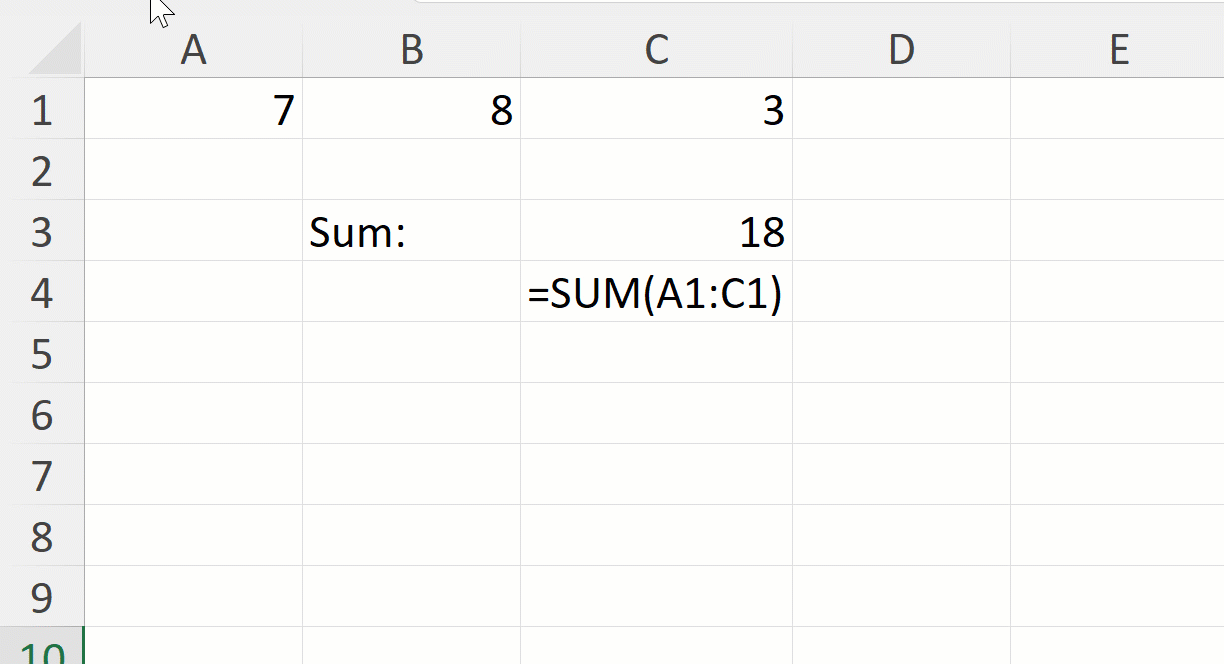Screen dimensions: 1224x664
Task: Select column E header
Action: pyautogui.click(x=1118, y=48)
